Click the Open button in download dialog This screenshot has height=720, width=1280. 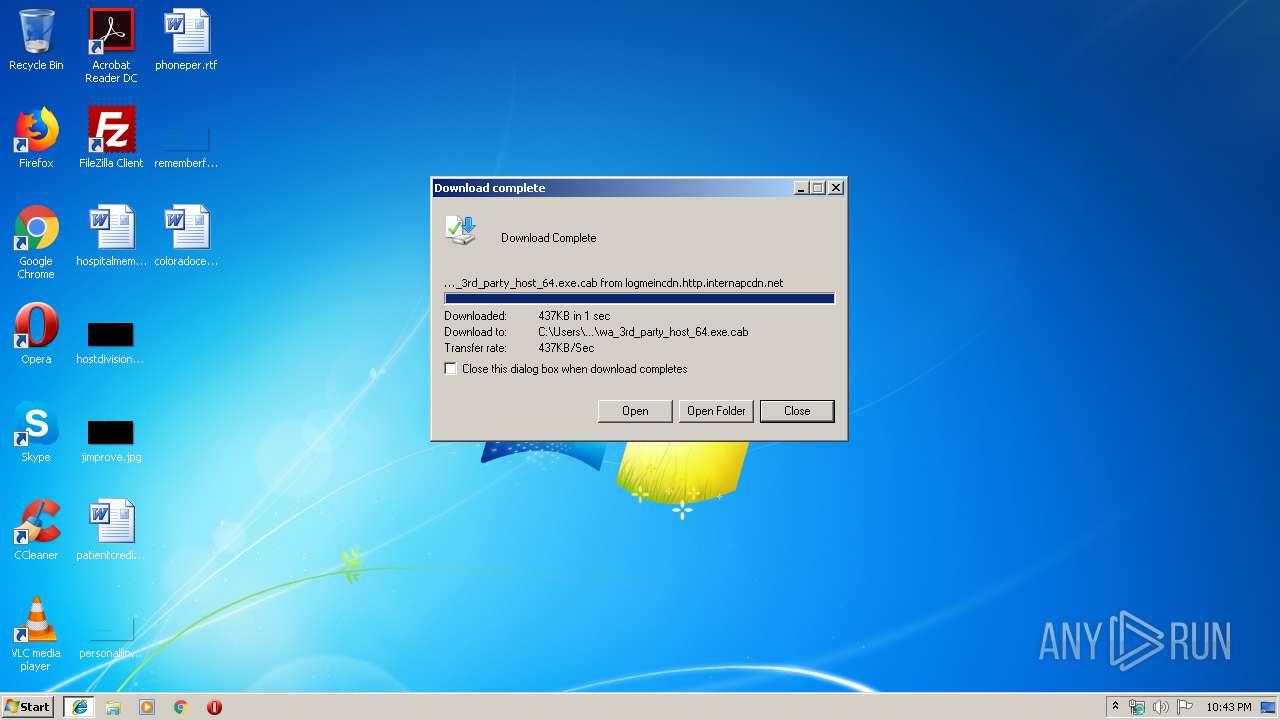635,411
